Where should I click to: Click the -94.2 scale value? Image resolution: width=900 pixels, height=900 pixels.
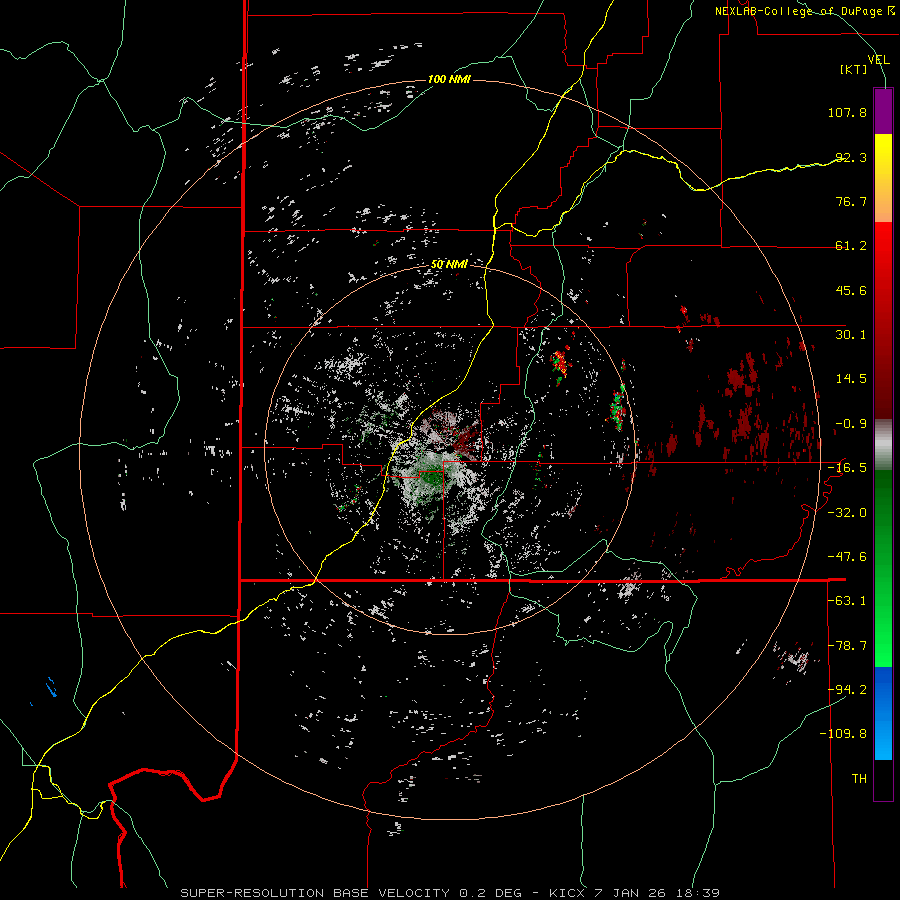coord(847,689)
